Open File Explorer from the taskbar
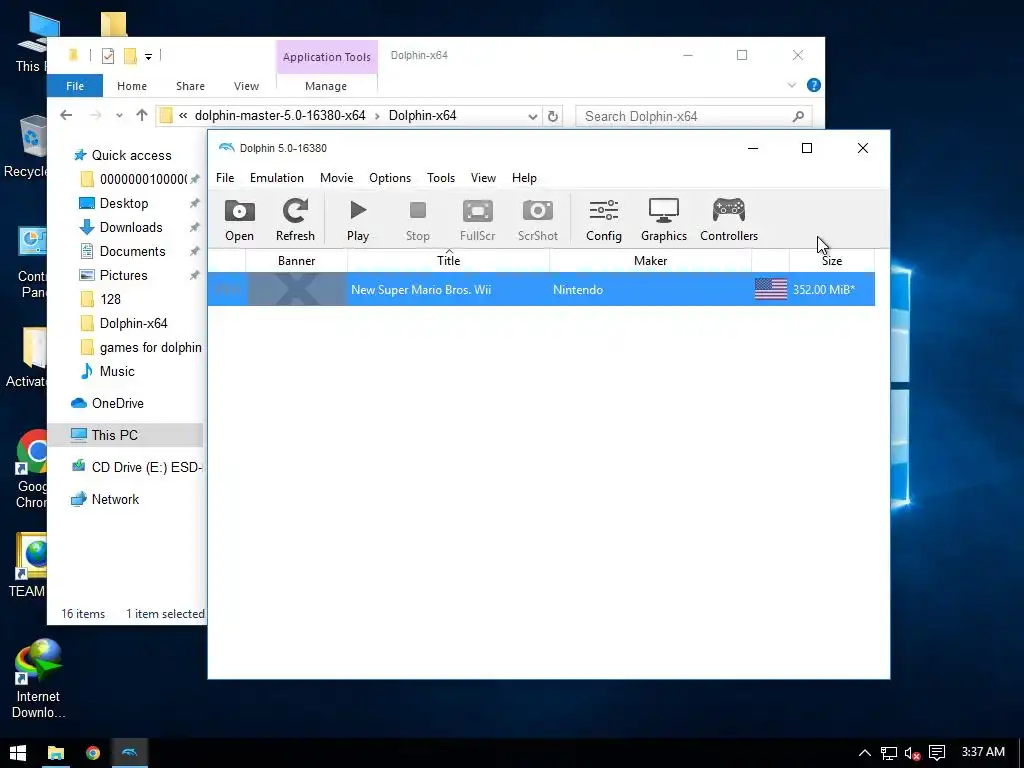Image resolution: width=1024 pixels, height=768 pixels. 56,752
